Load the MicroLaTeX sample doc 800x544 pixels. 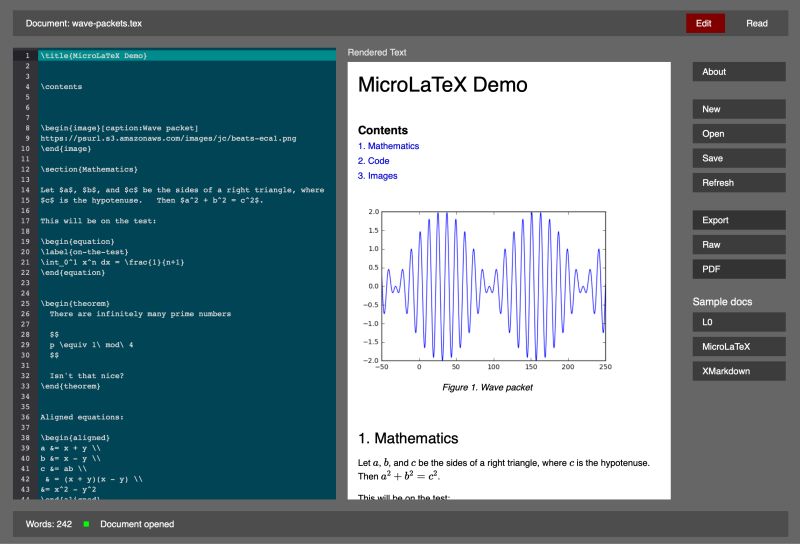pos(739,347)
